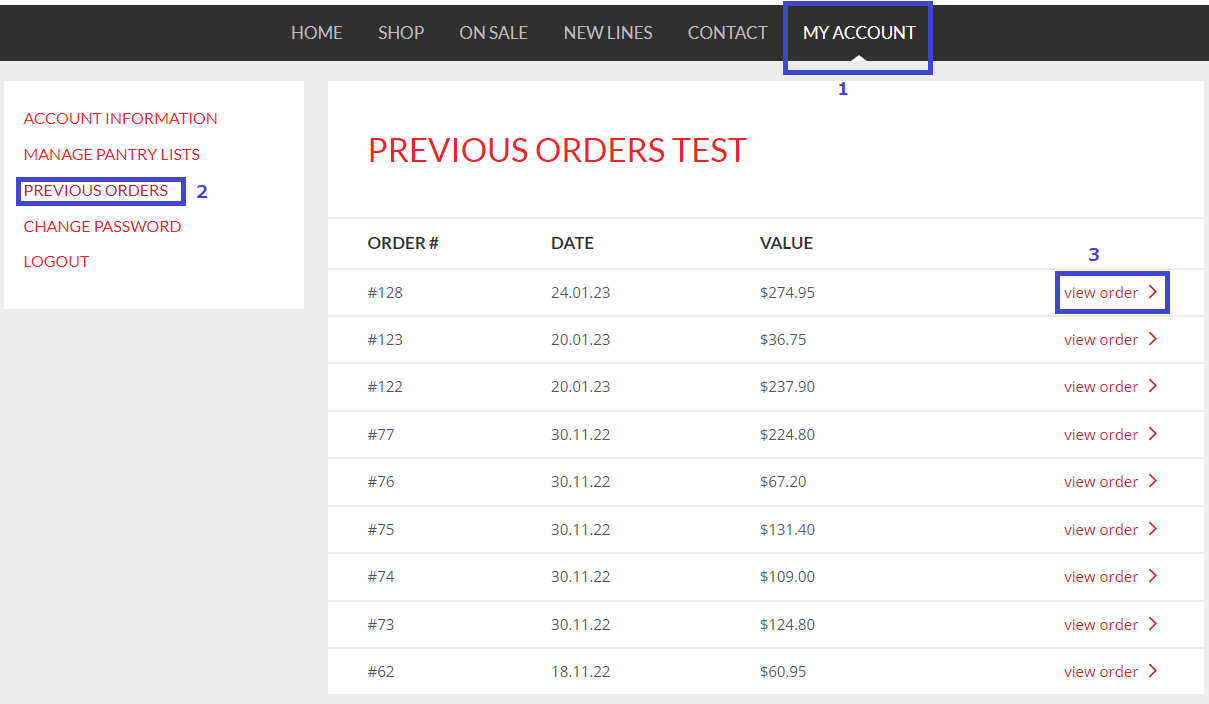
Task: Go to the Shop page
Action: click(401, 33)
